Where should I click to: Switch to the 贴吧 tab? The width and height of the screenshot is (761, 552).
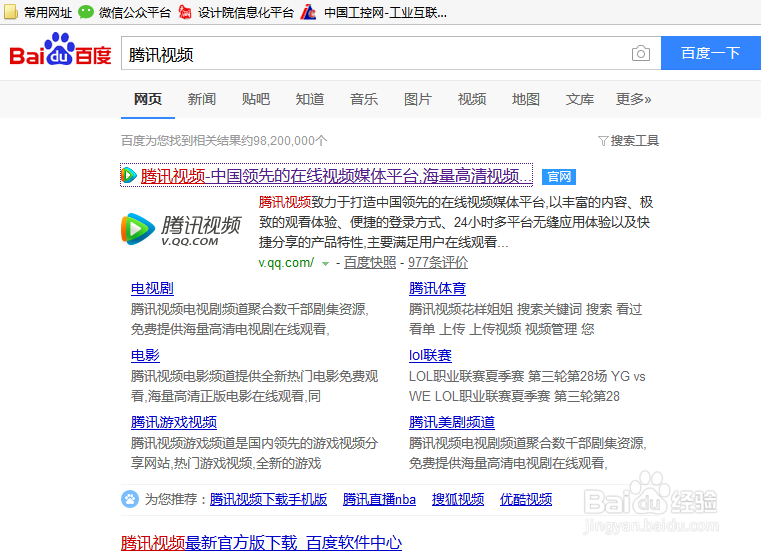pos(256,99)
